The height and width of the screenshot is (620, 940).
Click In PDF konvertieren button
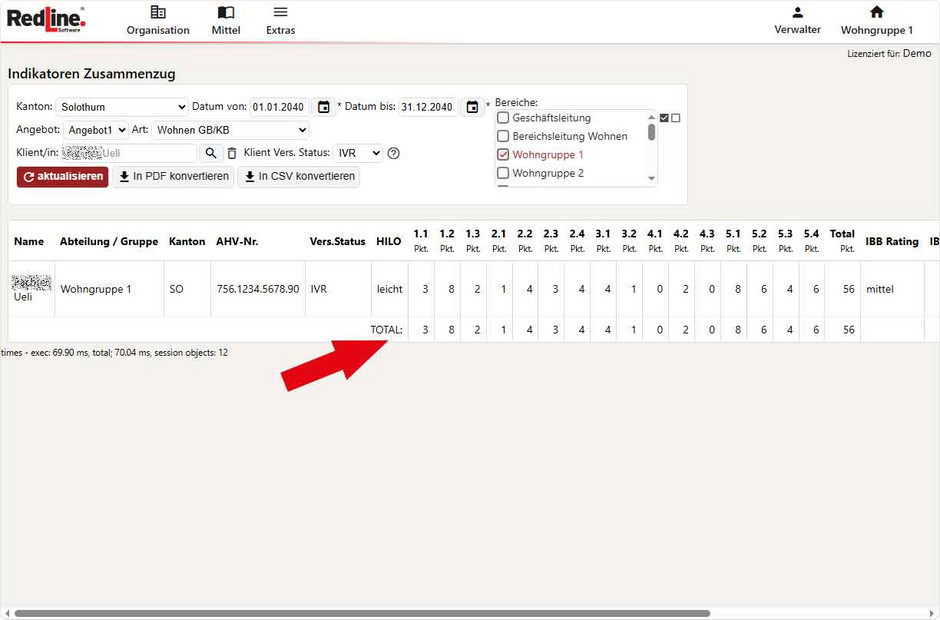[173, 177]
